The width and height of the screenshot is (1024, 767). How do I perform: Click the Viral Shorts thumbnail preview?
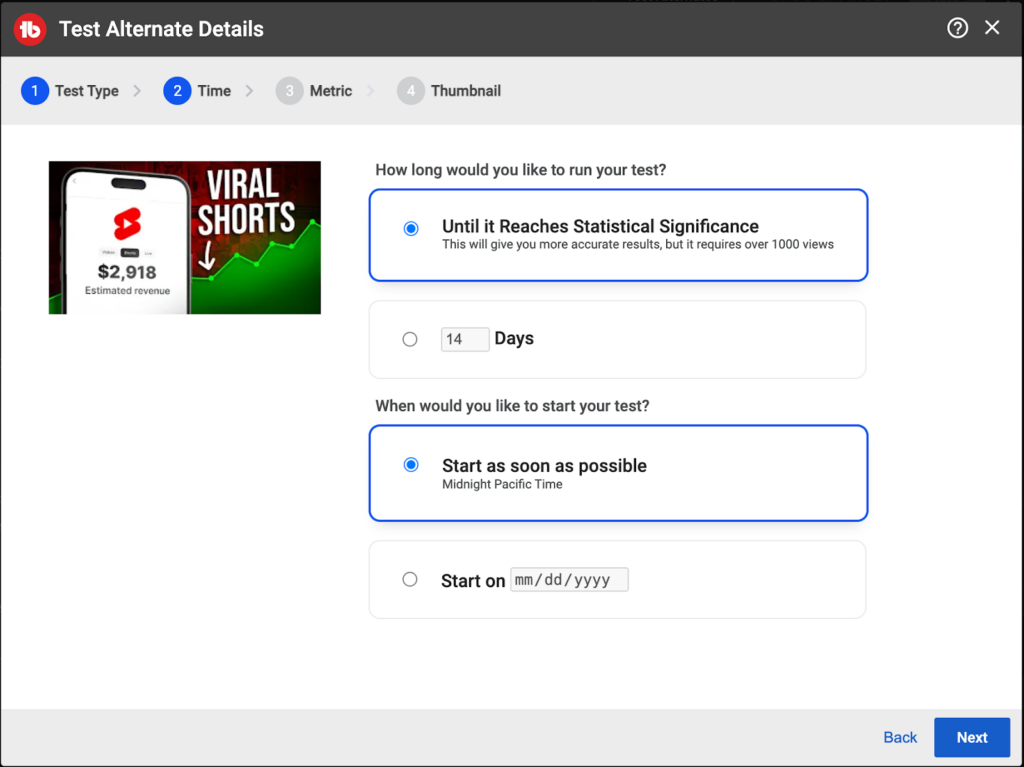[x=185, y=238]
